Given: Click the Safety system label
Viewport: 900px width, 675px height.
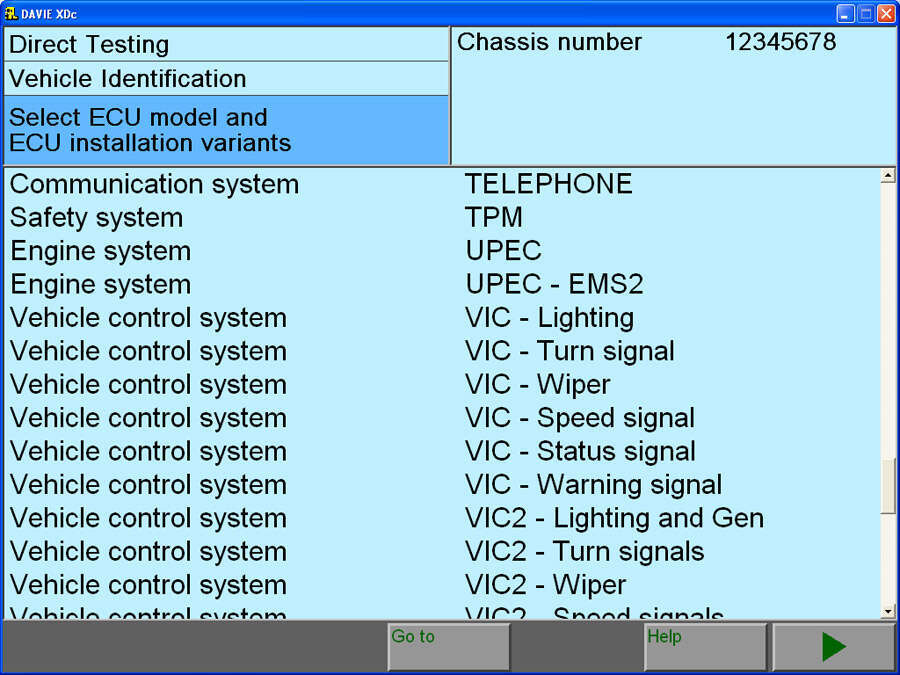Looking at the screenshot, I should click(x=96, y=218).
